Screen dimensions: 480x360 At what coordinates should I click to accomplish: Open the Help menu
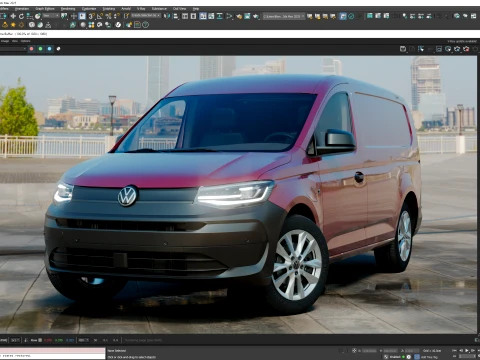click(196, 8)
